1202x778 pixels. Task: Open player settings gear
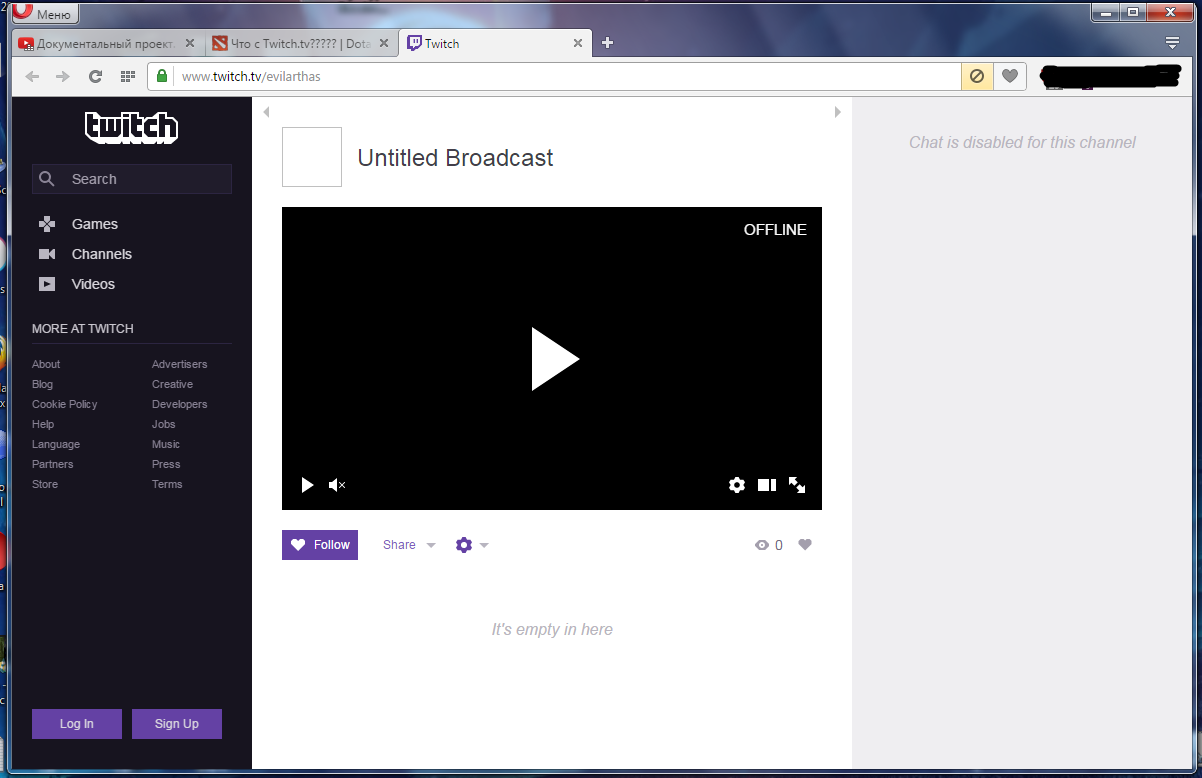(737, 485)
